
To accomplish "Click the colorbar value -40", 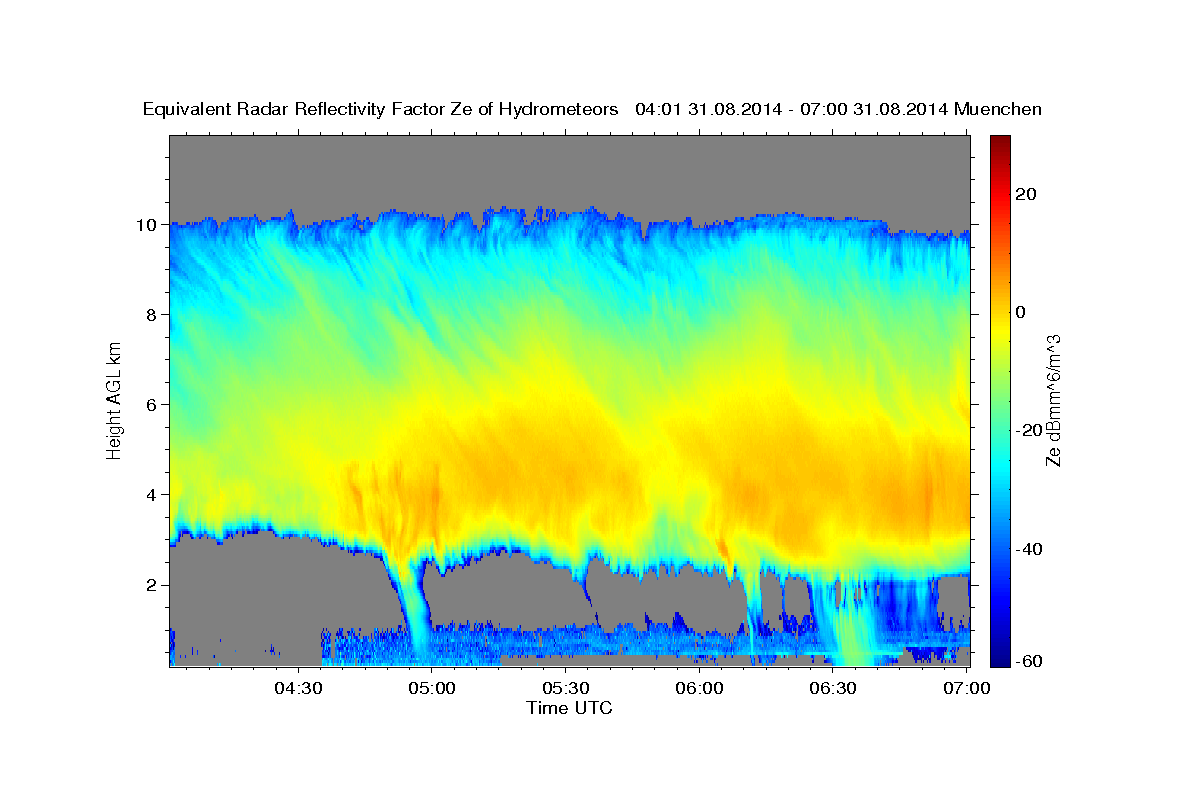I will (x=1030, y=549).
